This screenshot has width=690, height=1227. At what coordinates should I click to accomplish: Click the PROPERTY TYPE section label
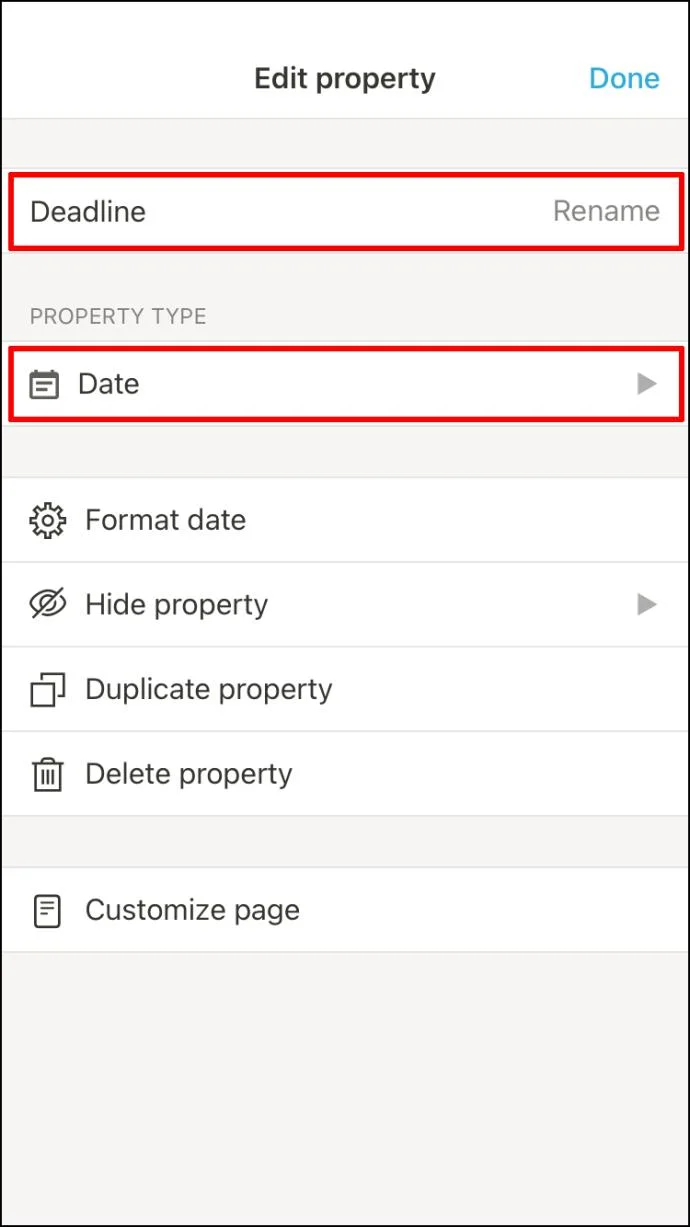pyautogui.click(x=118, y=316)
